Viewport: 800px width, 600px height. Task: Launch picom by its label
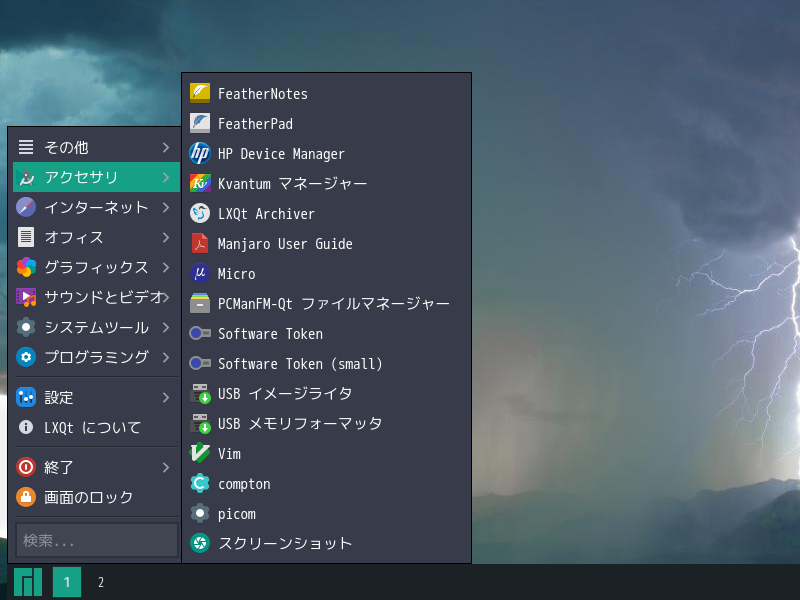[237, 514]
